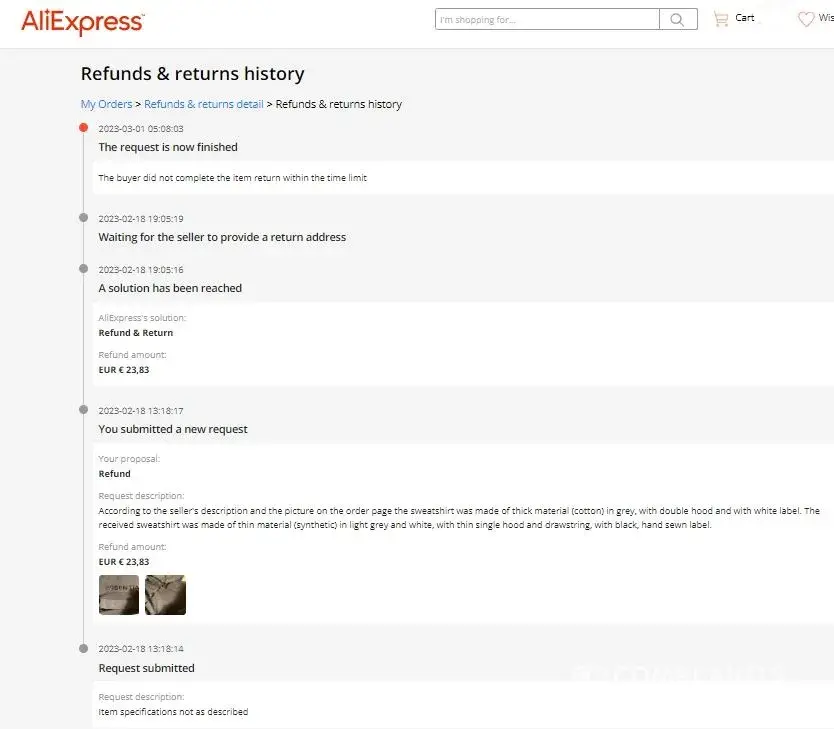Click the red timeline dot for 2023-03-01

[x=84, y=128]
